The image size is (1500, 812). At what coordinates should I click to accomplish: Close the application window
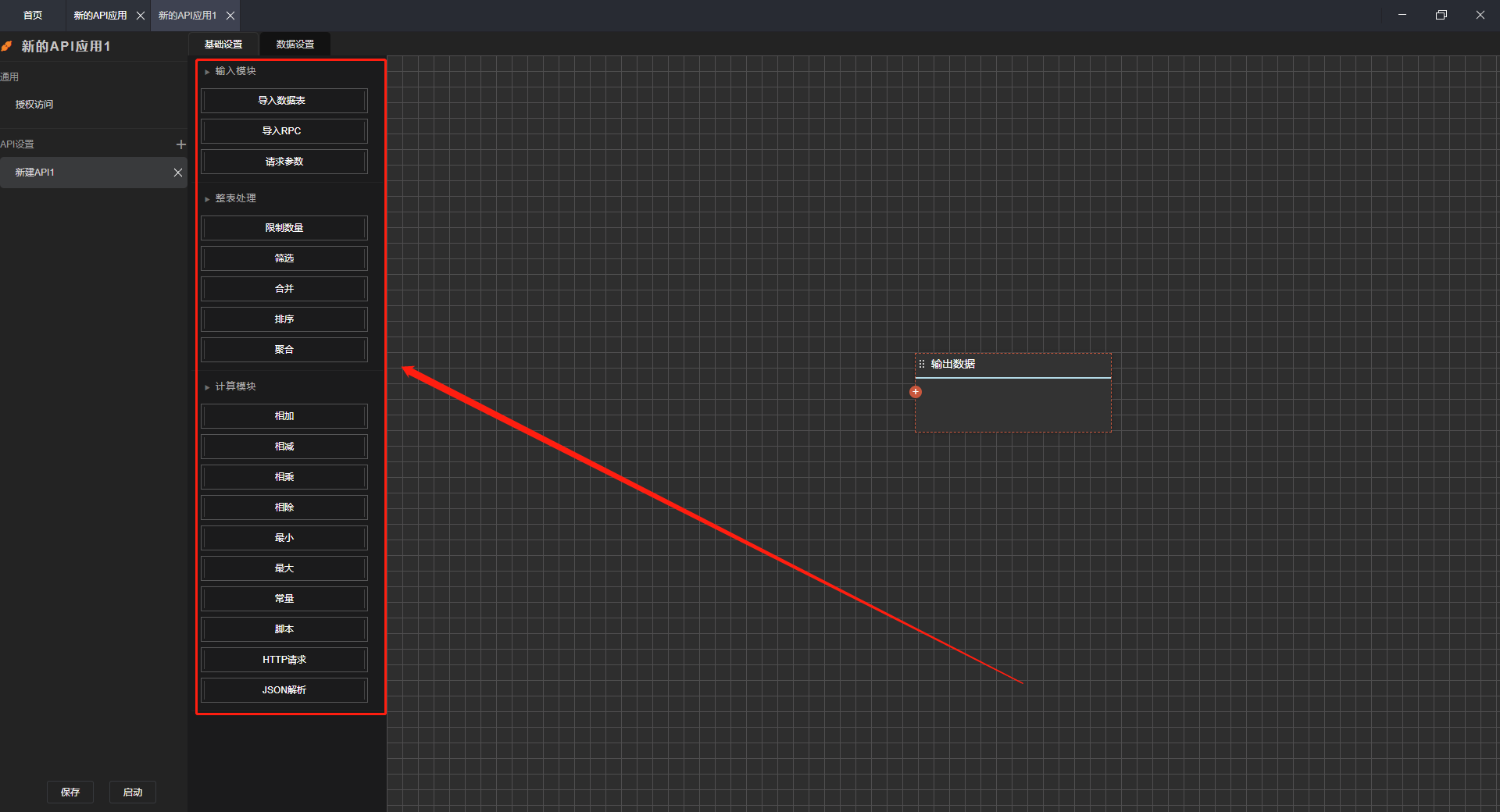[x=1480, y=15]
